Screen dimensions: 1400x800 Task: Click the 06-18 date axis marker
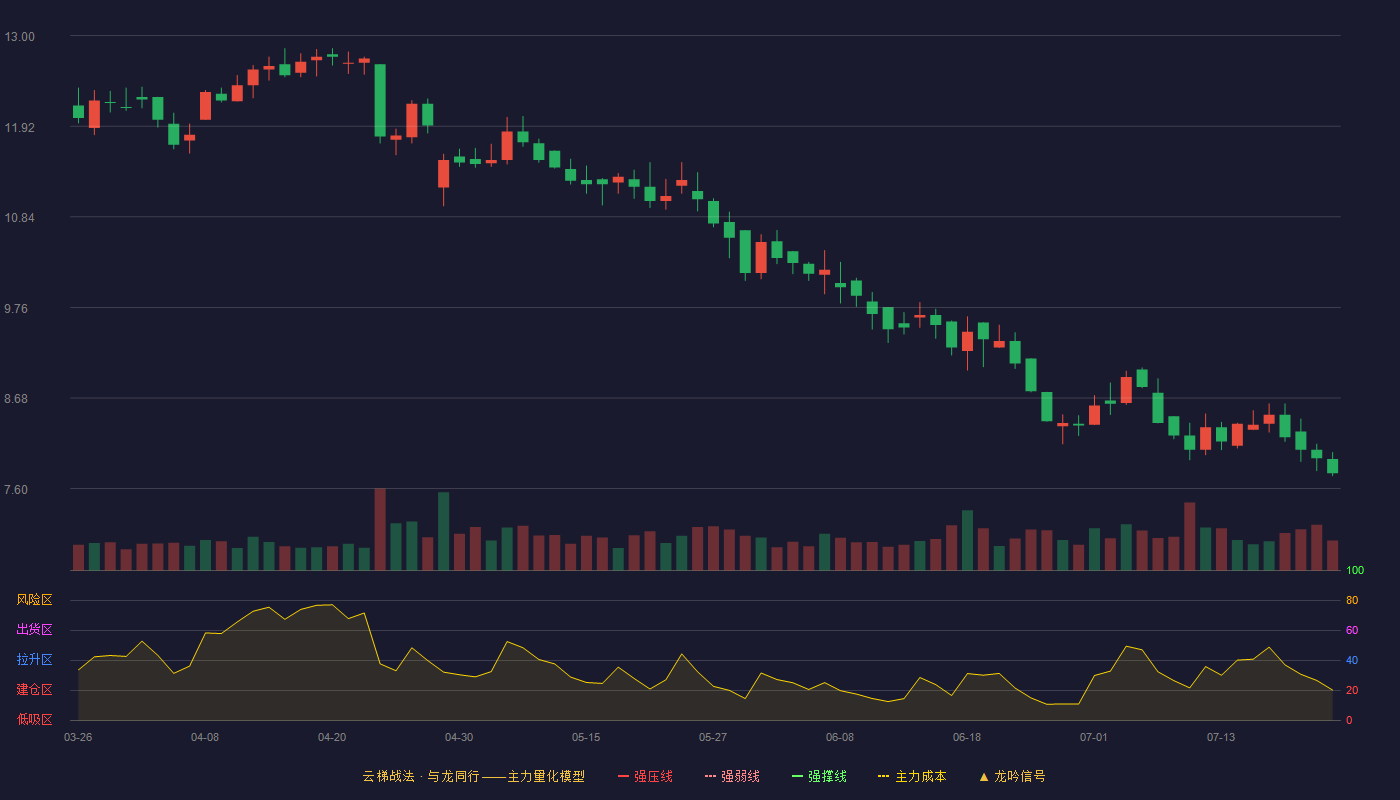(x=967, y=737)
